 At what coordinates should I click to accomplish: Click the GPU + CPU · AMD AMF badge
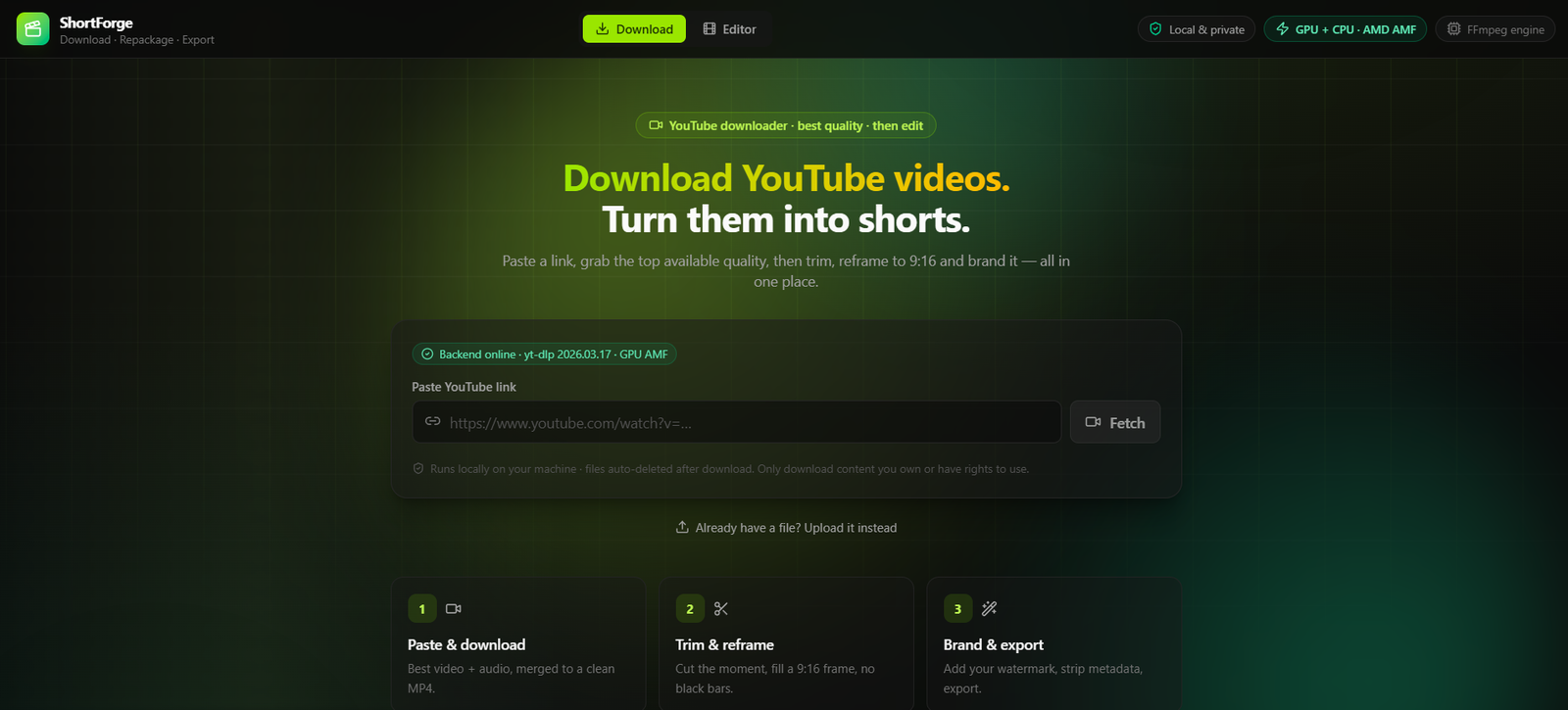[x=1345, y=29]
